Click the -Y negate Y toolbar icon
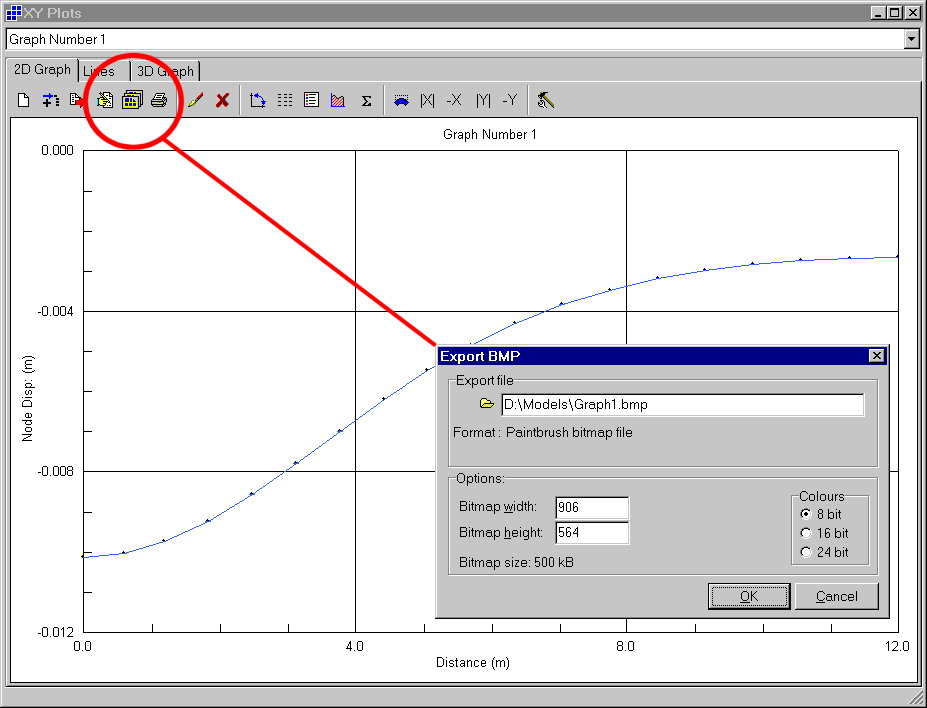Screen dimensions: 927x708 (x=510, y=100)
